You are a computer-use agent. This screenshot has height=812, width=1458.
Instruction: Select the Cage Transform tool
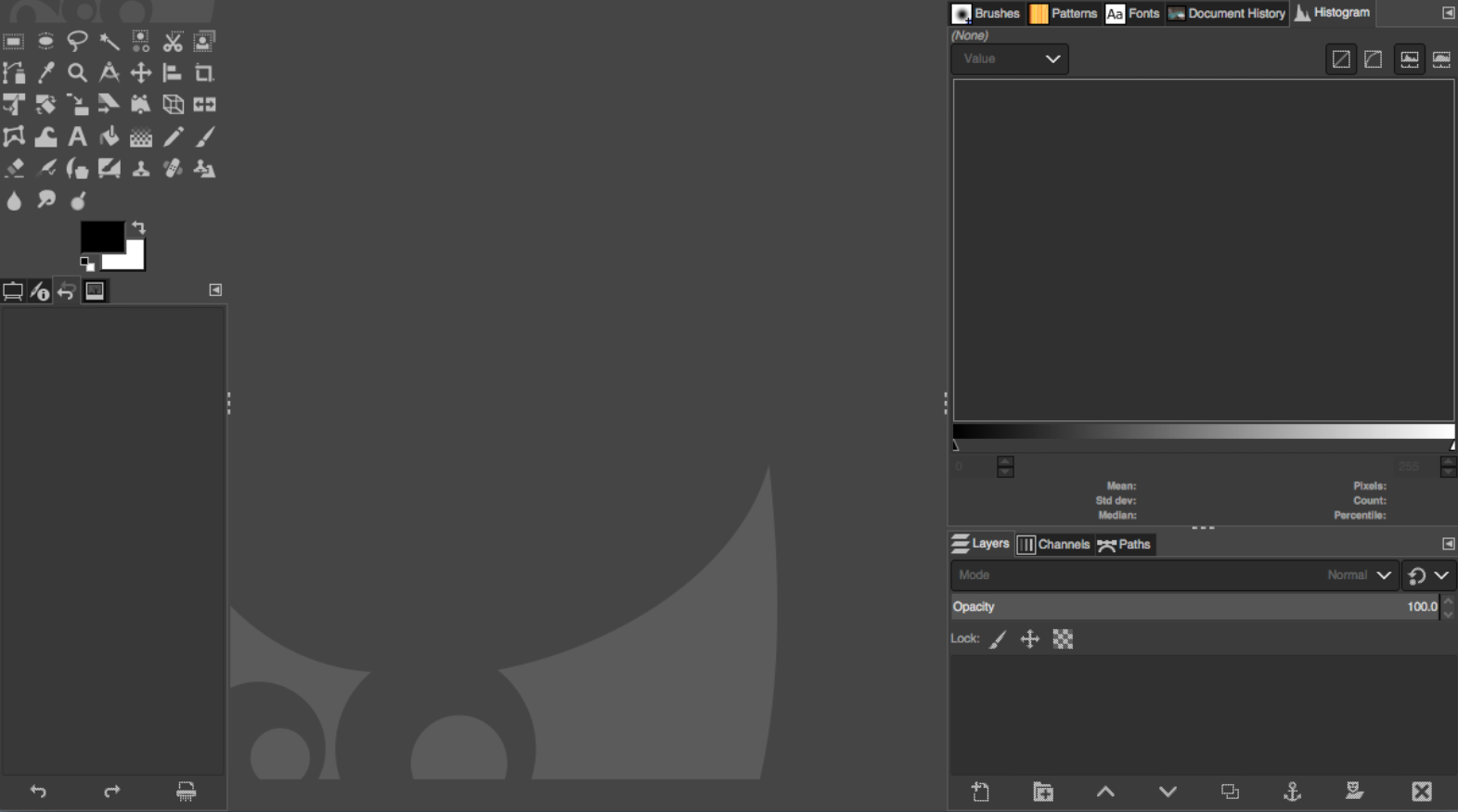(14, 137)
